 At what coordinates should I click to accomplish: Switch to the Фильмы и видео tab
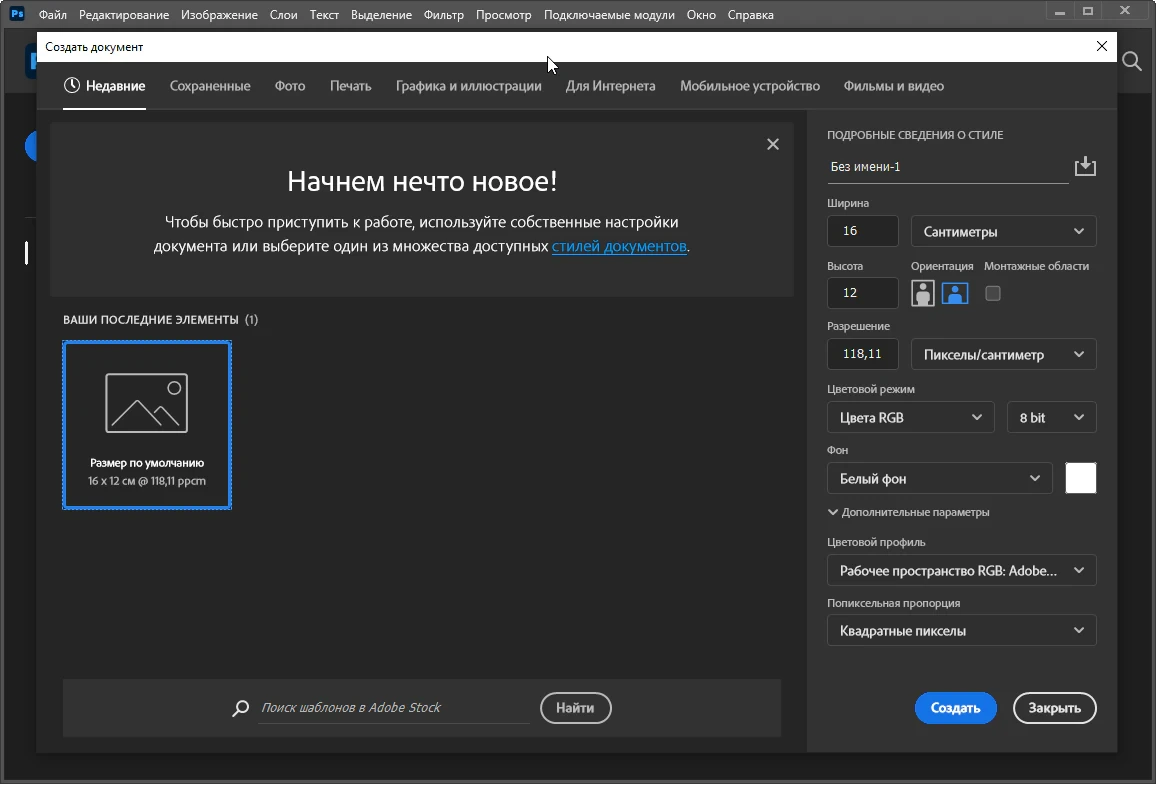coord(894,86)
